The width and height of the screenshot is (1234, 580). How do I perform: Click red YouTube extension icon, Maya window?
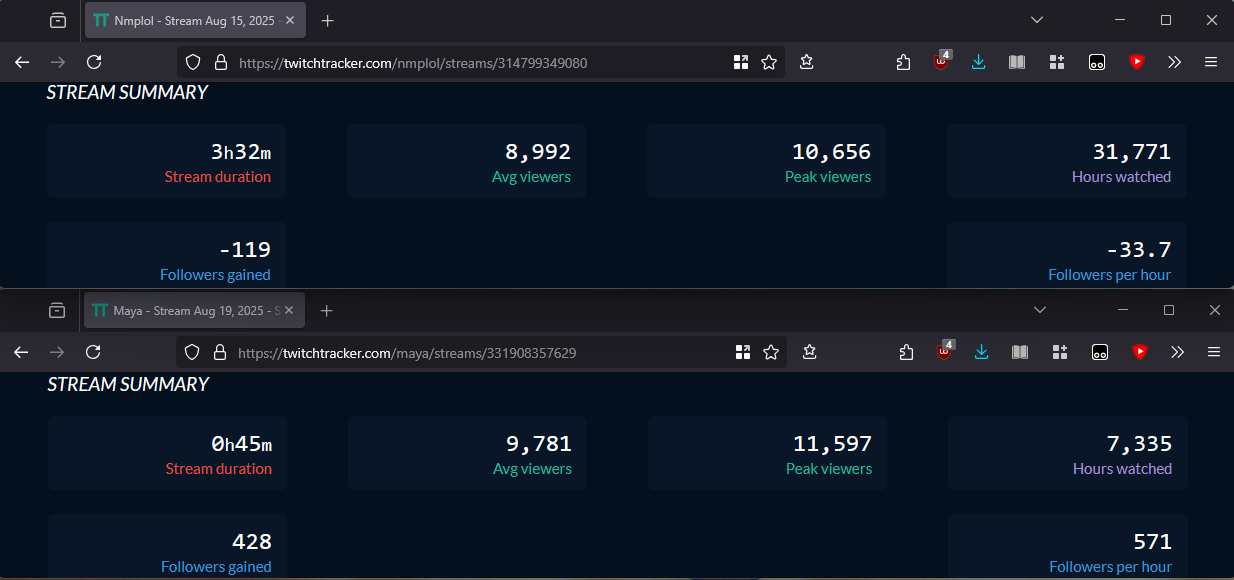point(1139,352)
